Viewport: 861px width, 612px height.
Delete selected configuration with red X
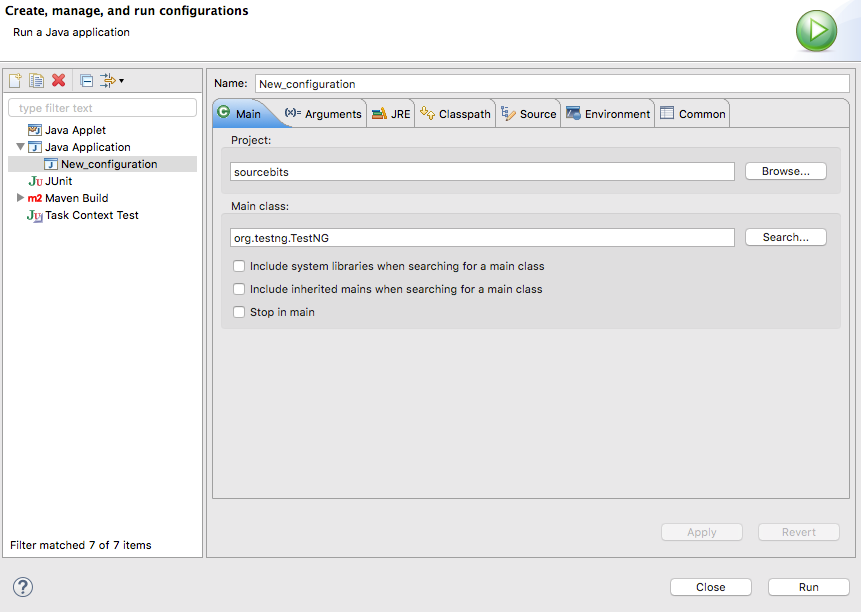[59, 81]
